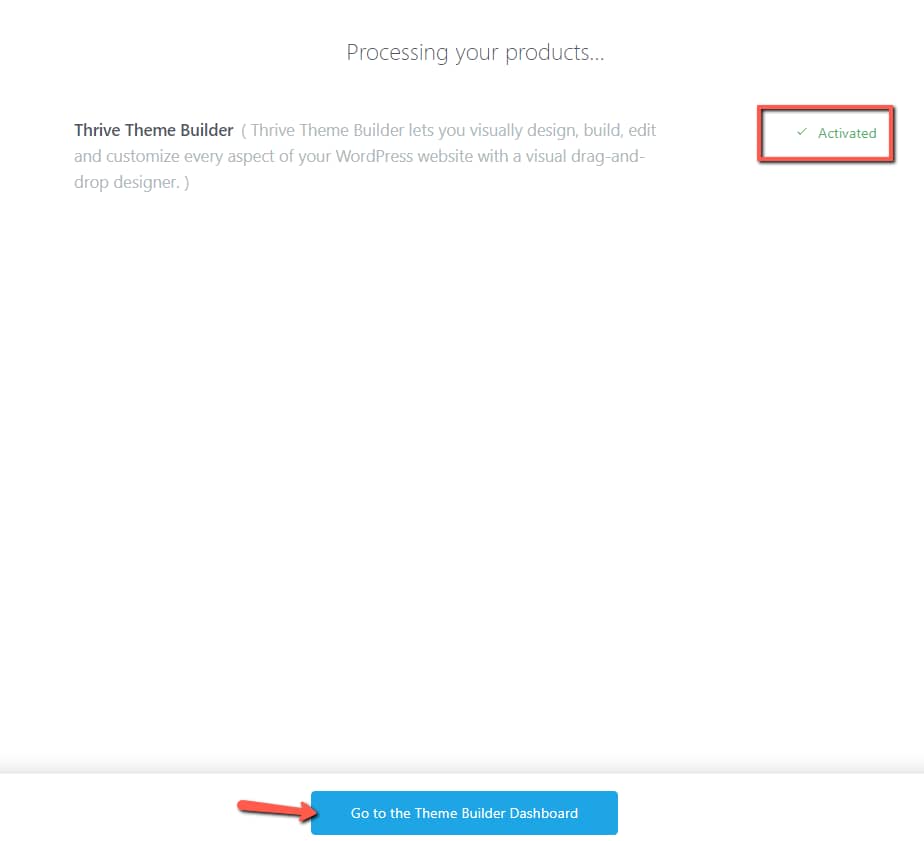The height and width of the screenshot is (841, 924).
Task: Click the horizontal divider line above the blue button
Action: click(462, 773)
